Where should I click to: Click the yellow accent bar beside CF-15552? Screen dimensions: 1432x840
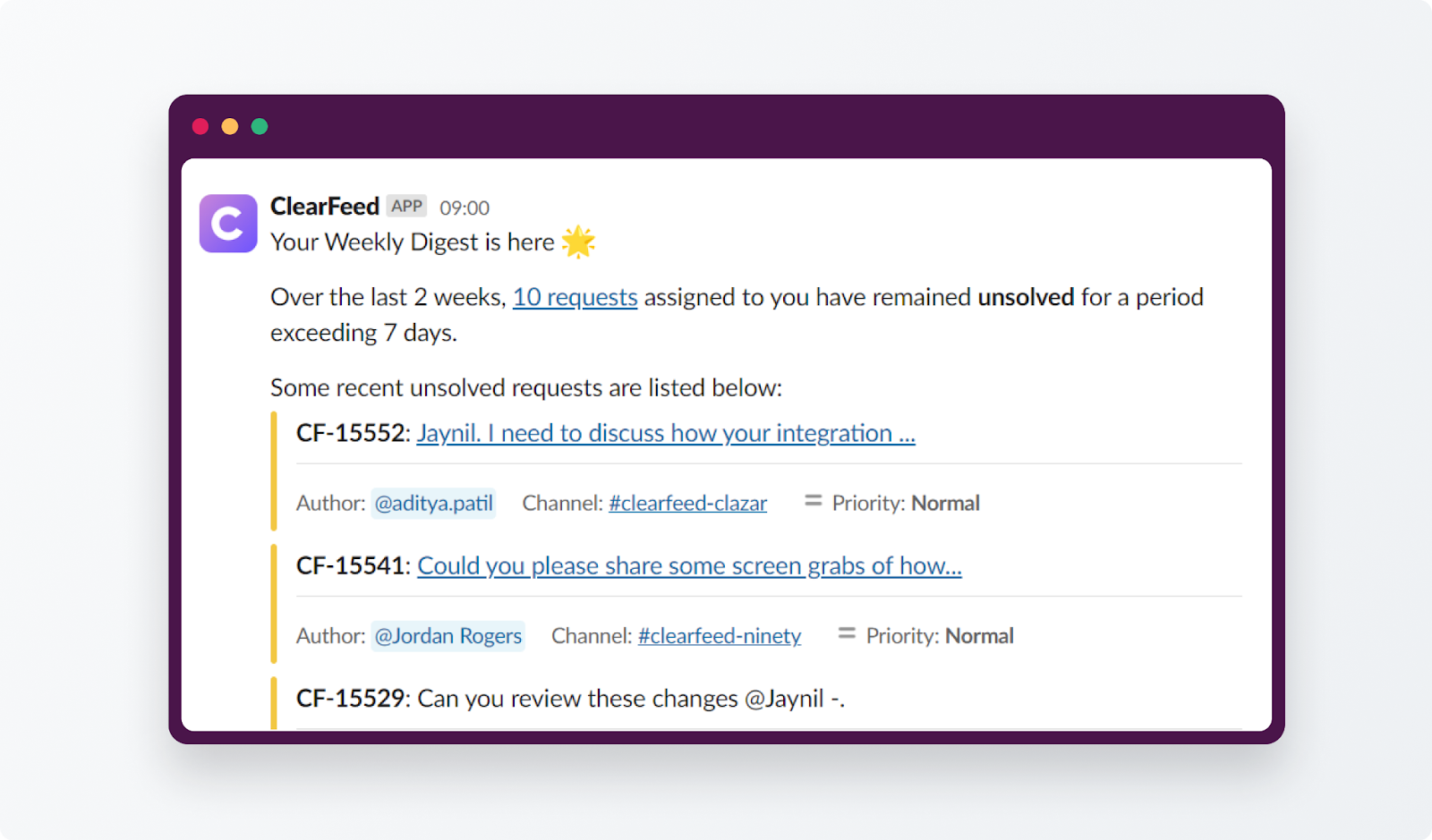[x=274, y=470]
